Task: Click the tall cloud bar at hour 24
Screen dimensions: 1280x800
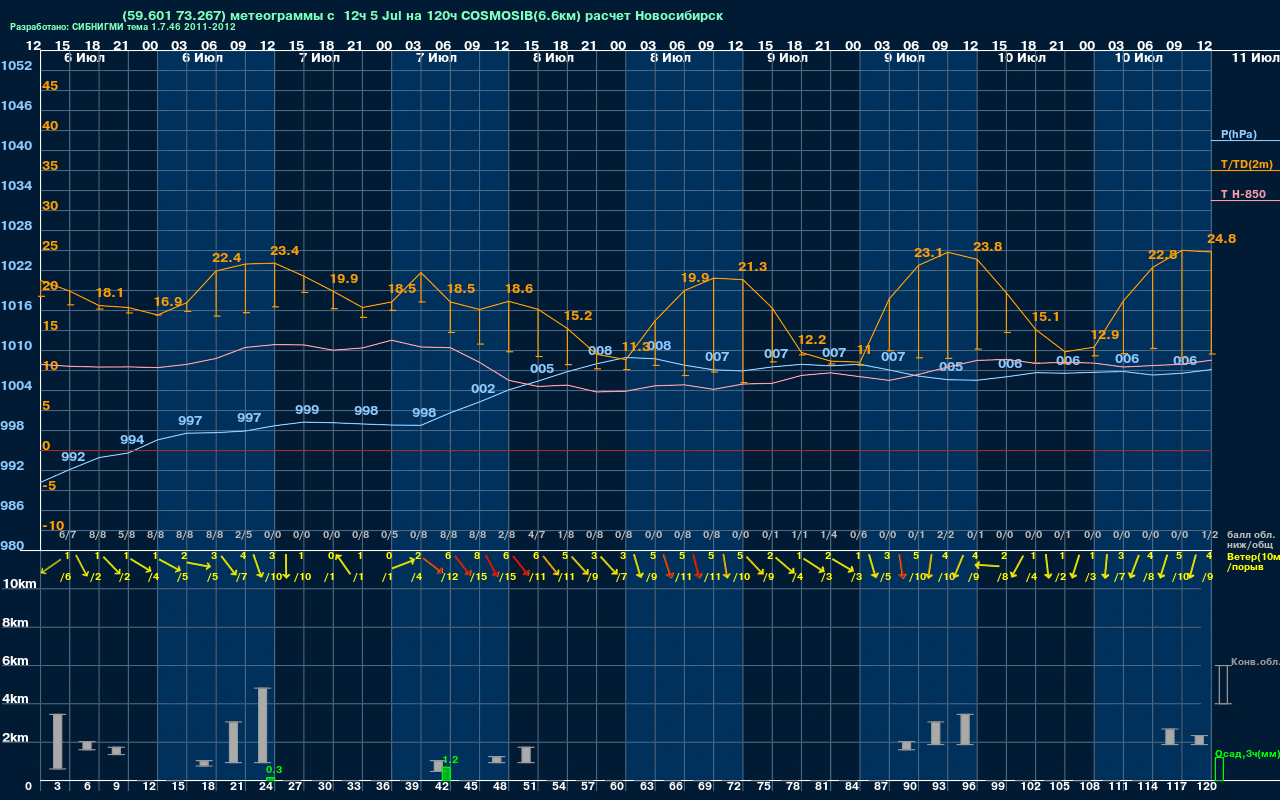Action: (x=262, y=726)
